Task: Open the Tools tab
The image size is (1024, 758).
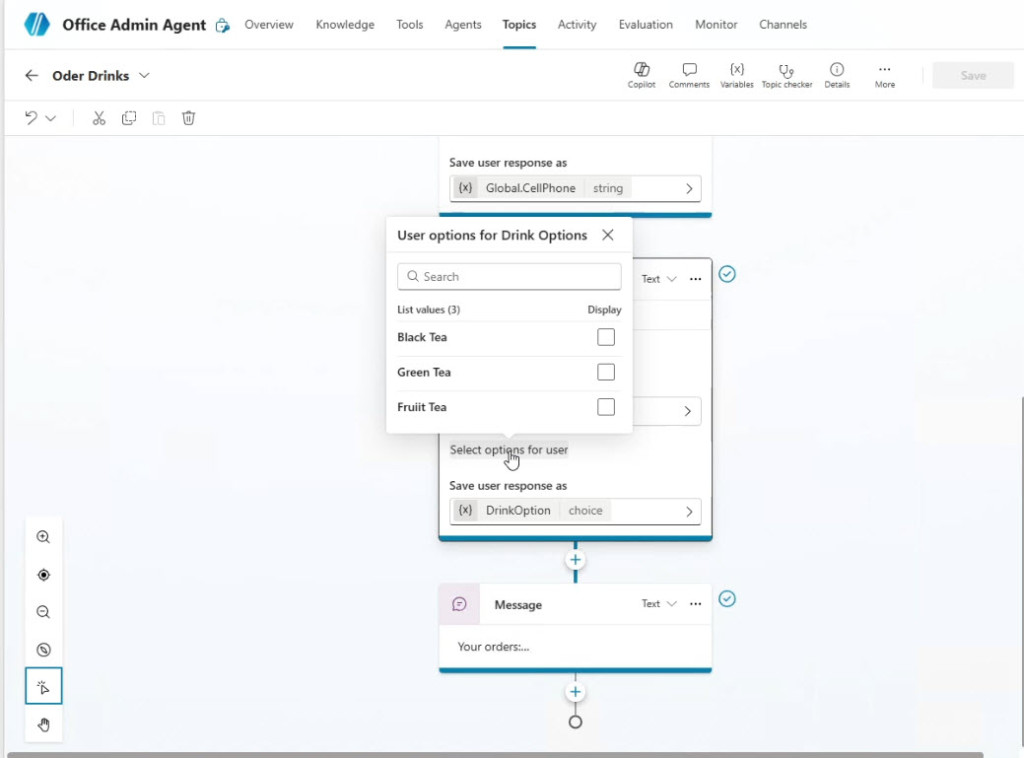Action: click(x=409, y=25)
